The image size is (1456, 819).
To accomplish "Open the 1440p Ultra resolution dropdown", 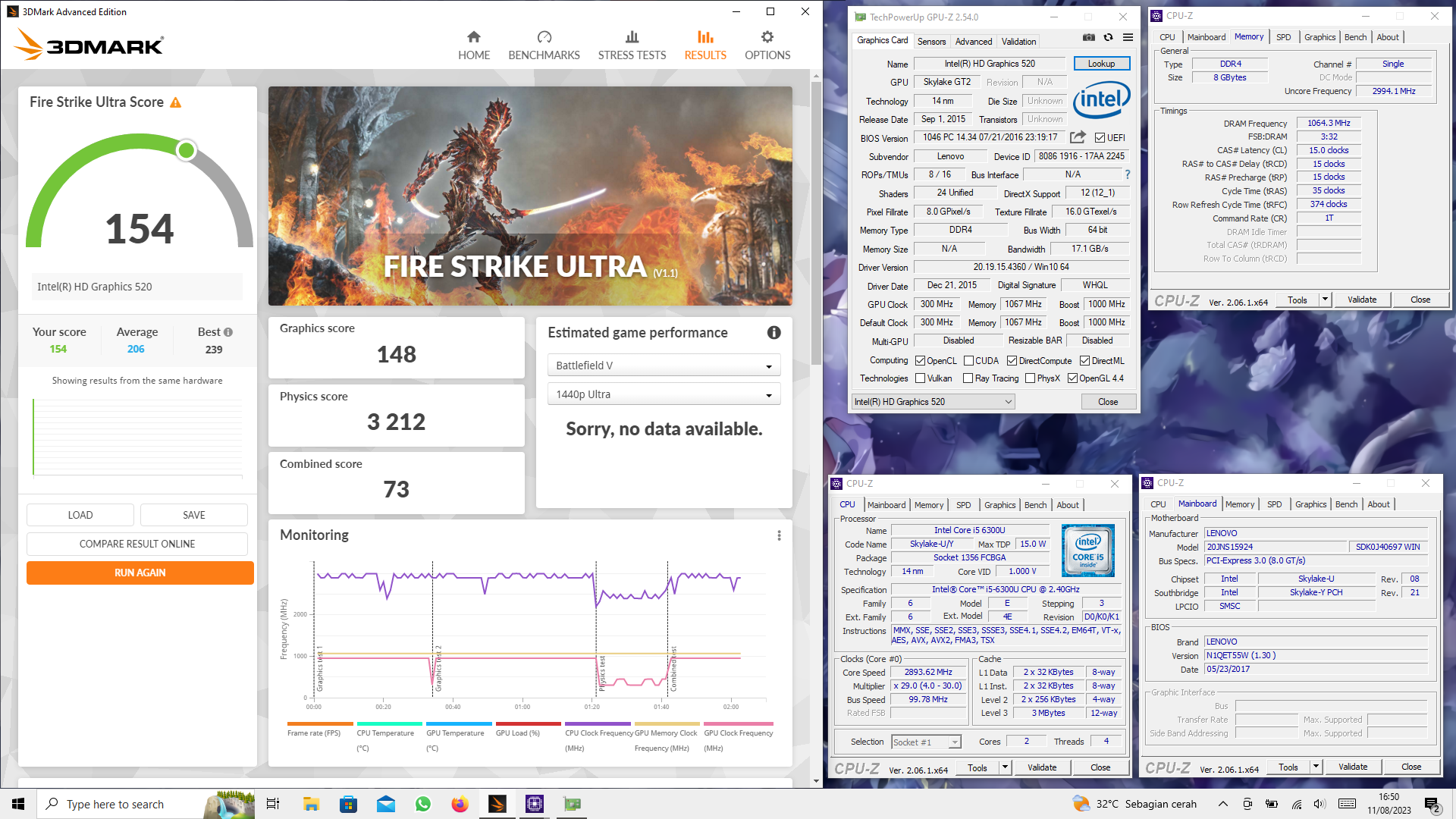I will coord(664,394).
